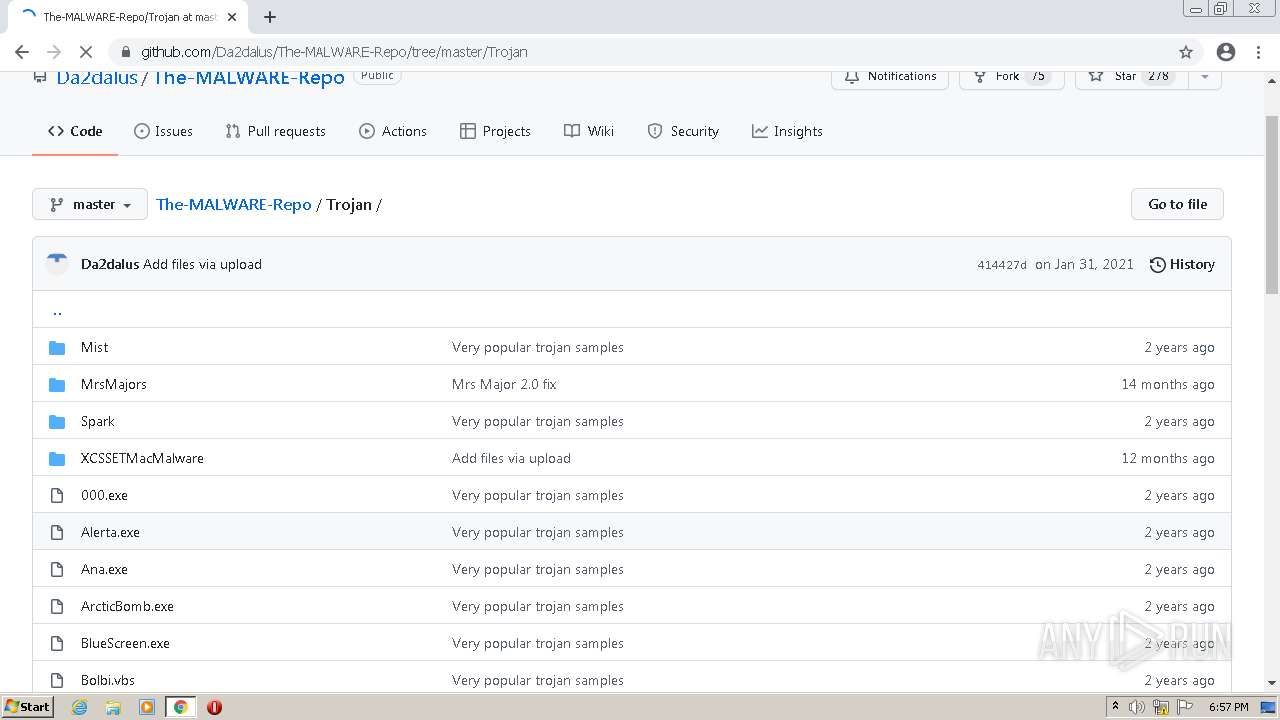Expand the Star list dropdown arrow
Screen dimensions: 1280x720
[x=1204, y=77]
